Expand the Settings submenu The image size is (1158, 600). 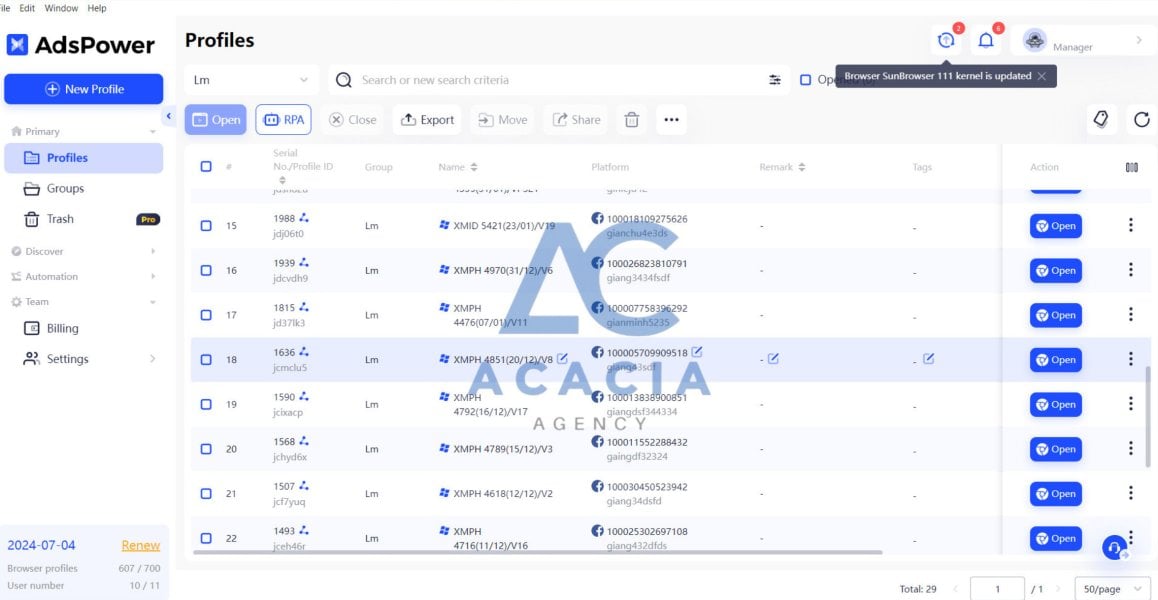[153, 359]
